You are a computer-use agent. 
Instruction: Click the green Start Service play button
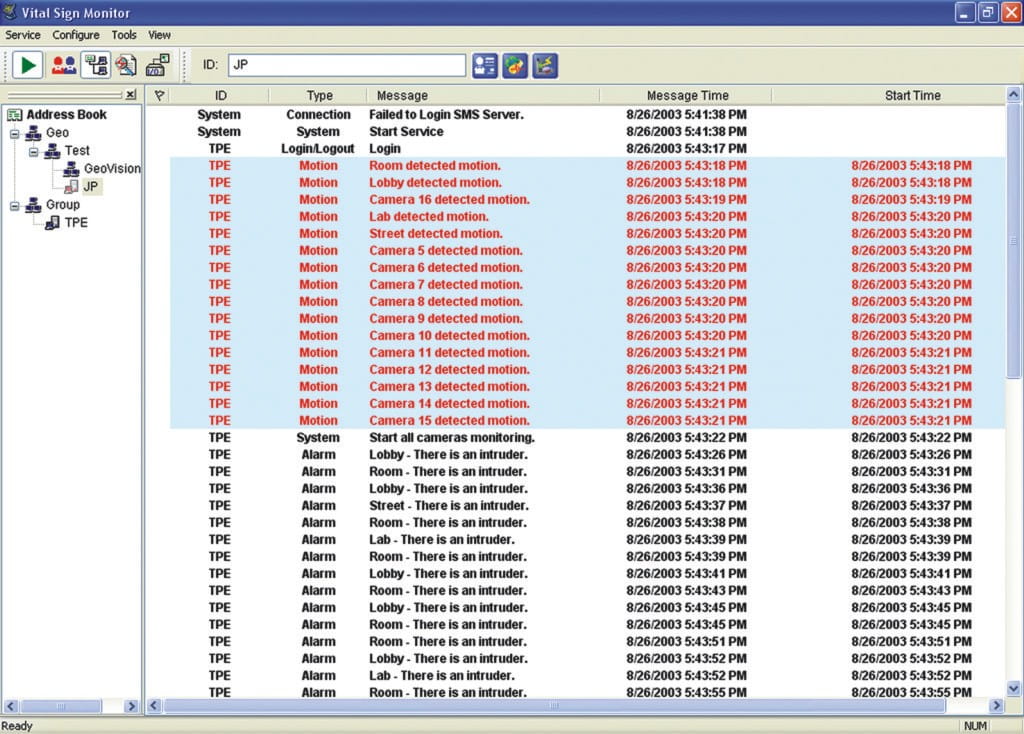28,65
